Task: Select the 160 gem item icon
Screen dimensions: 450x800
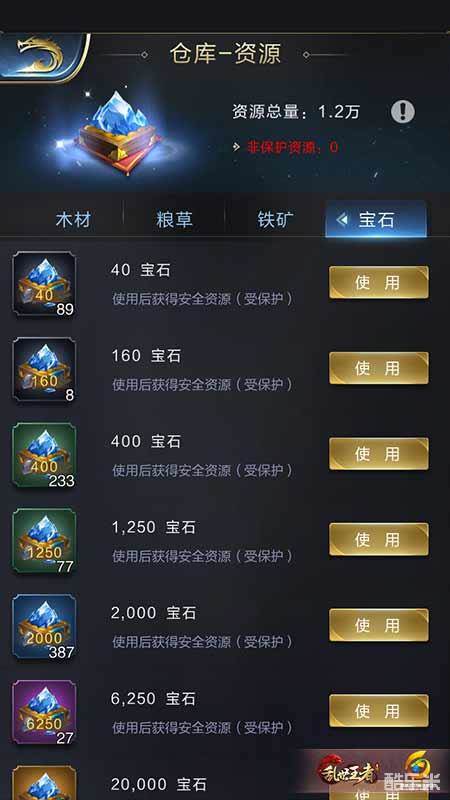Action: [44, 369]
